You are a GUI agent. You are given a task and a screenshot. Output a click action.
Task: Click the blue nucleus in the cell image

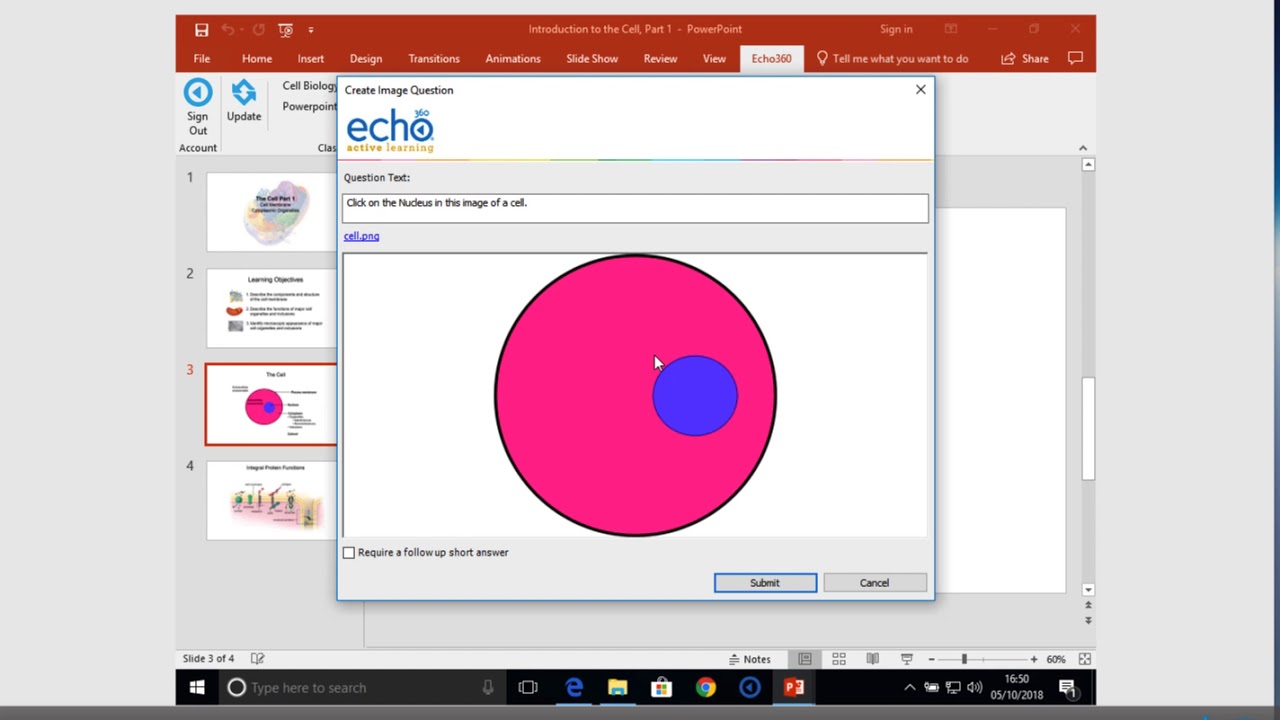tap(695, 396)
